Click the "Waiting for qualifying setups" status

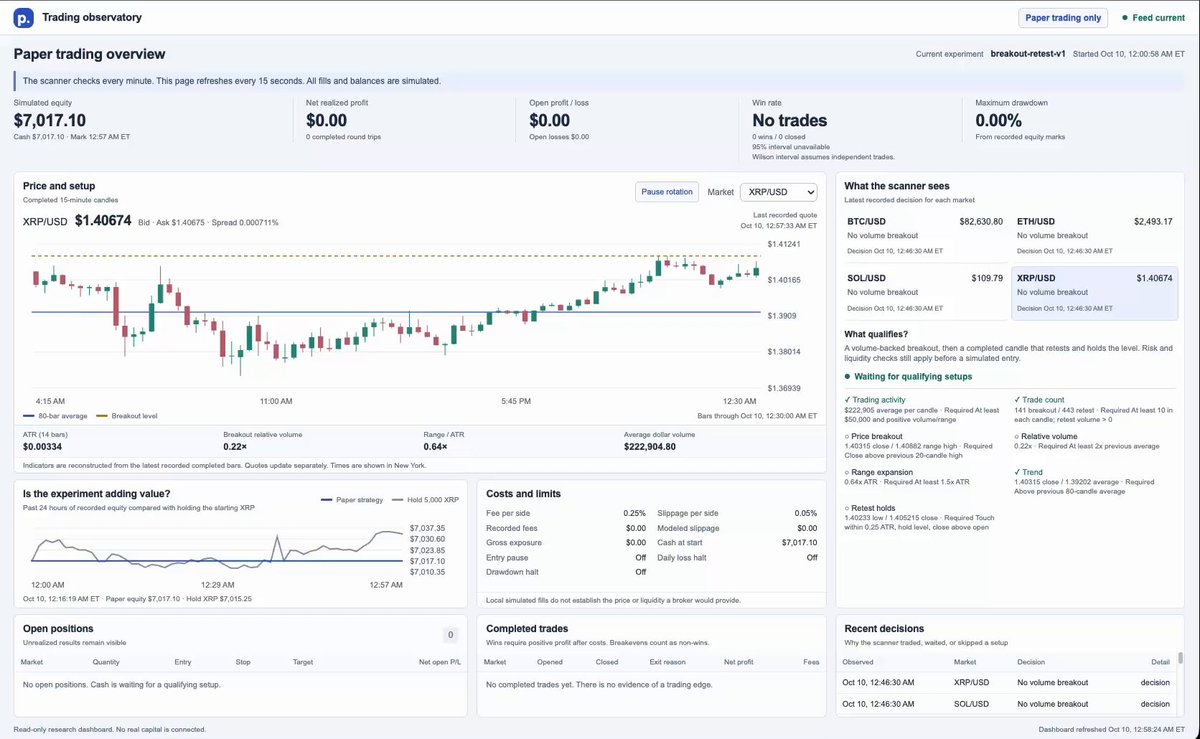908,377
